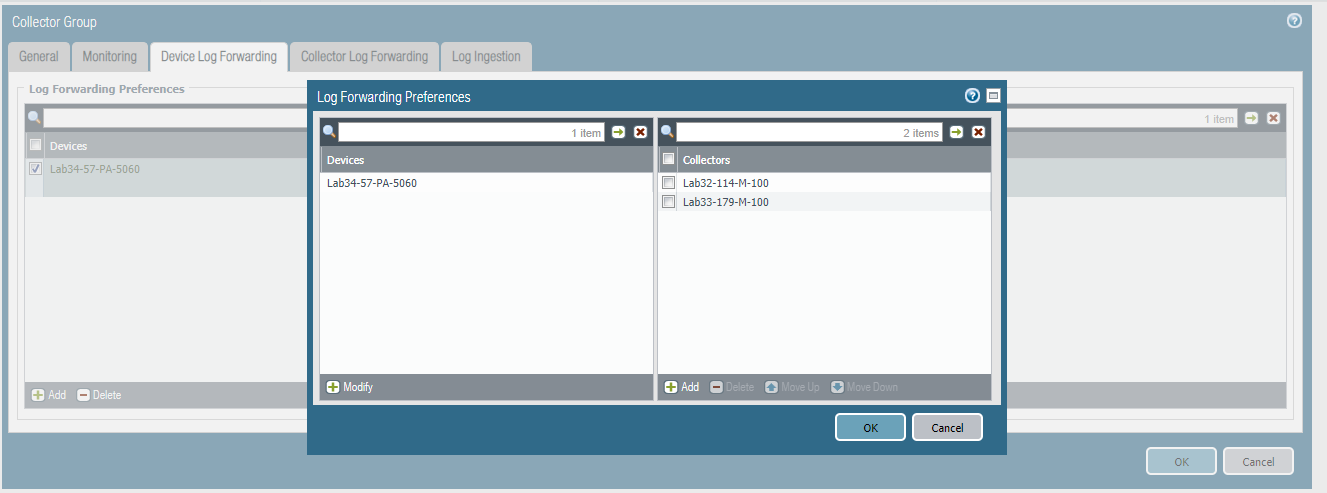Image resolution: width=1327 pixels, height=493 pixels.
Task: Cancel the Log Forwarding Preferences dialog
Action: click(x=947, y=427)
